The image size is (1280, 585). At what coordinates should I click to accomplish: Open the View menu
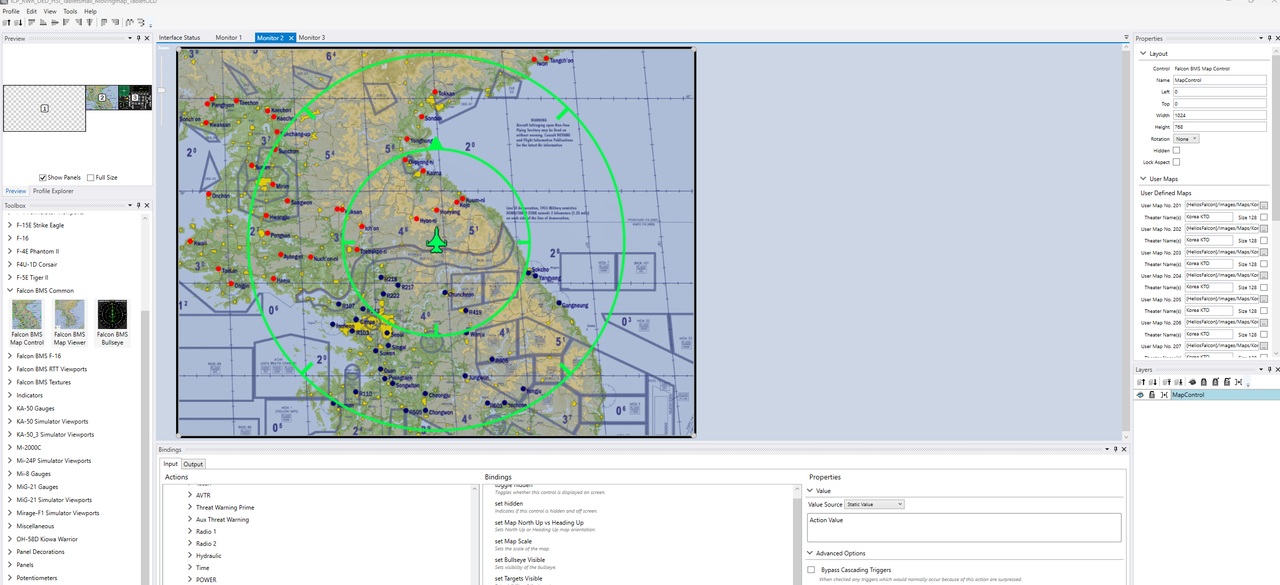50,11
